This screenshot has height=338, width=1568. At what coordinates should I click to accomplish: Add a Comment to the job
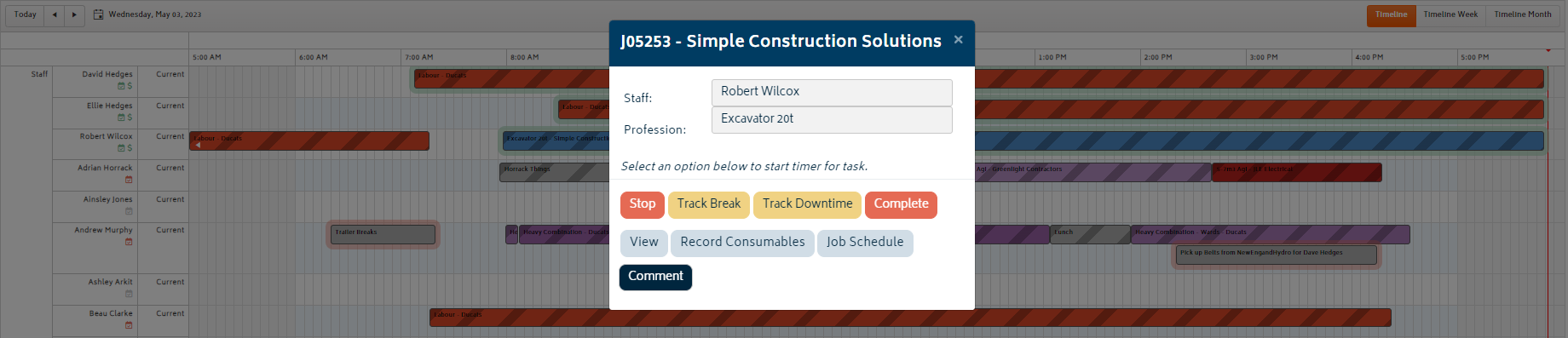(655, 277)
